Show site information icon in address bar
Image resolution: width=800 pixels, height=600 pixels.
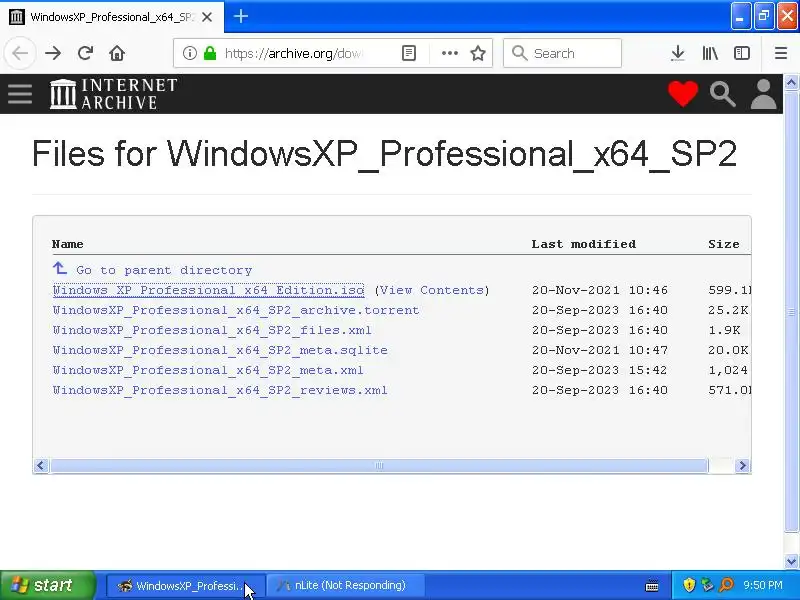189,53
